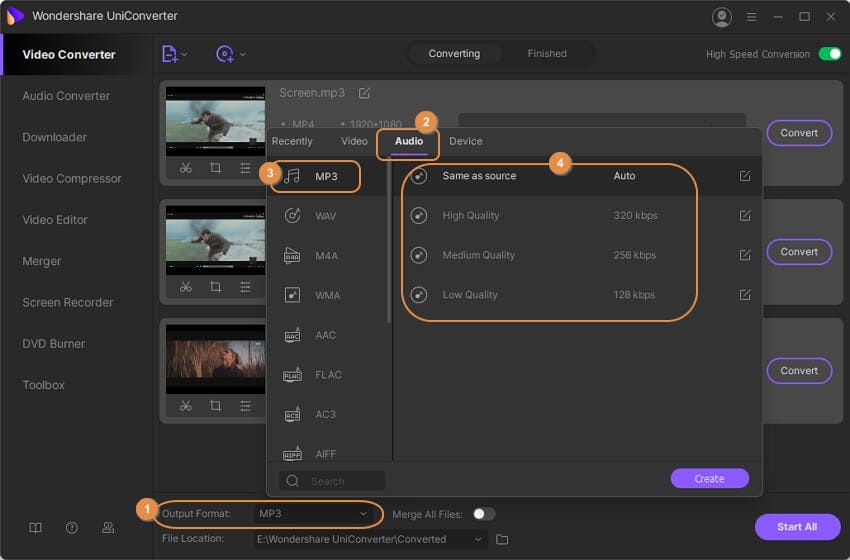Open the Device format tab
The height and width of the screenshot is (560, 850).
466,141
